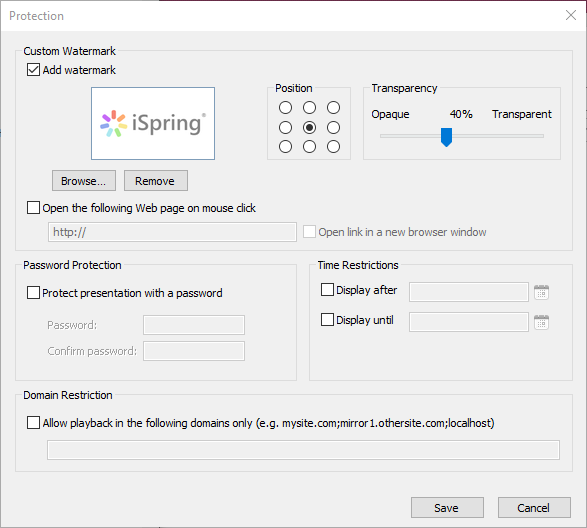Uncheck the Add watermark checkbox

(33, 70)
